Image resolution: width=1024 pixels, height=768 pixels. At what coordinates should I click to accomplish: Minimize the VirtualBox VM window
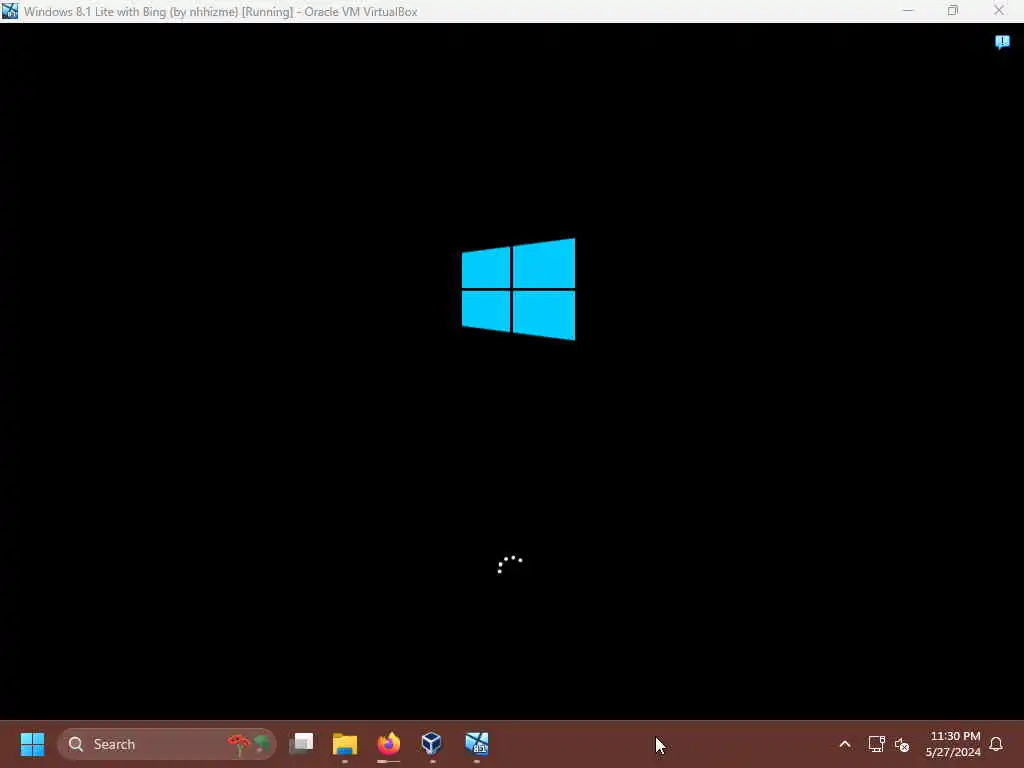[908, 11]
